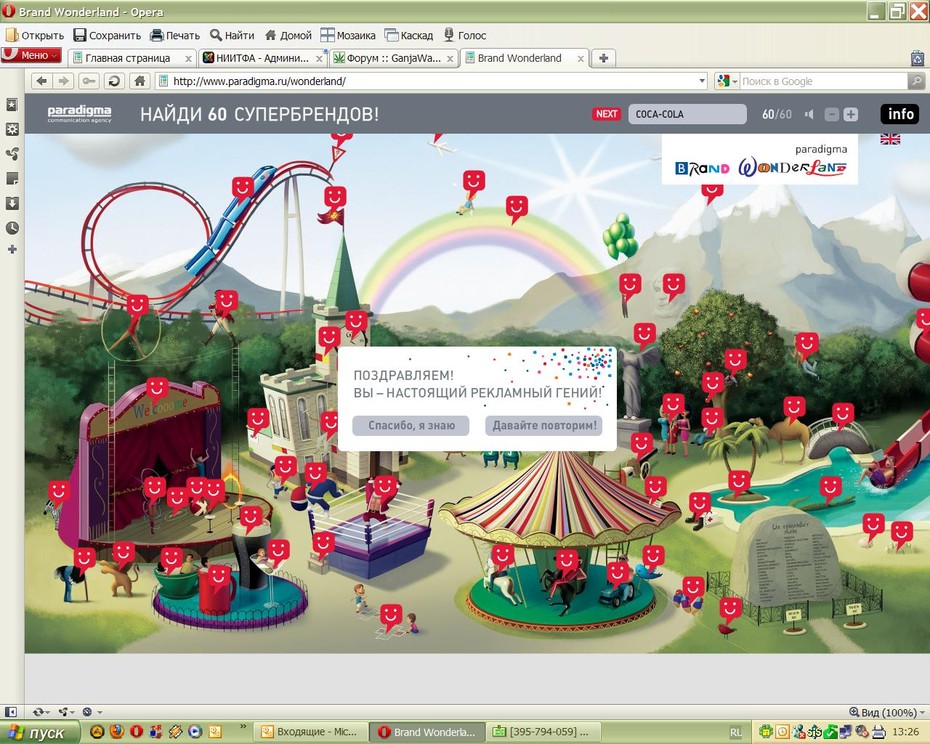Click the COCA-COLA brand name field
Image resolution: width=930 pixels, height=744 pixels.
pyautogui.click(x=687, y=114)
